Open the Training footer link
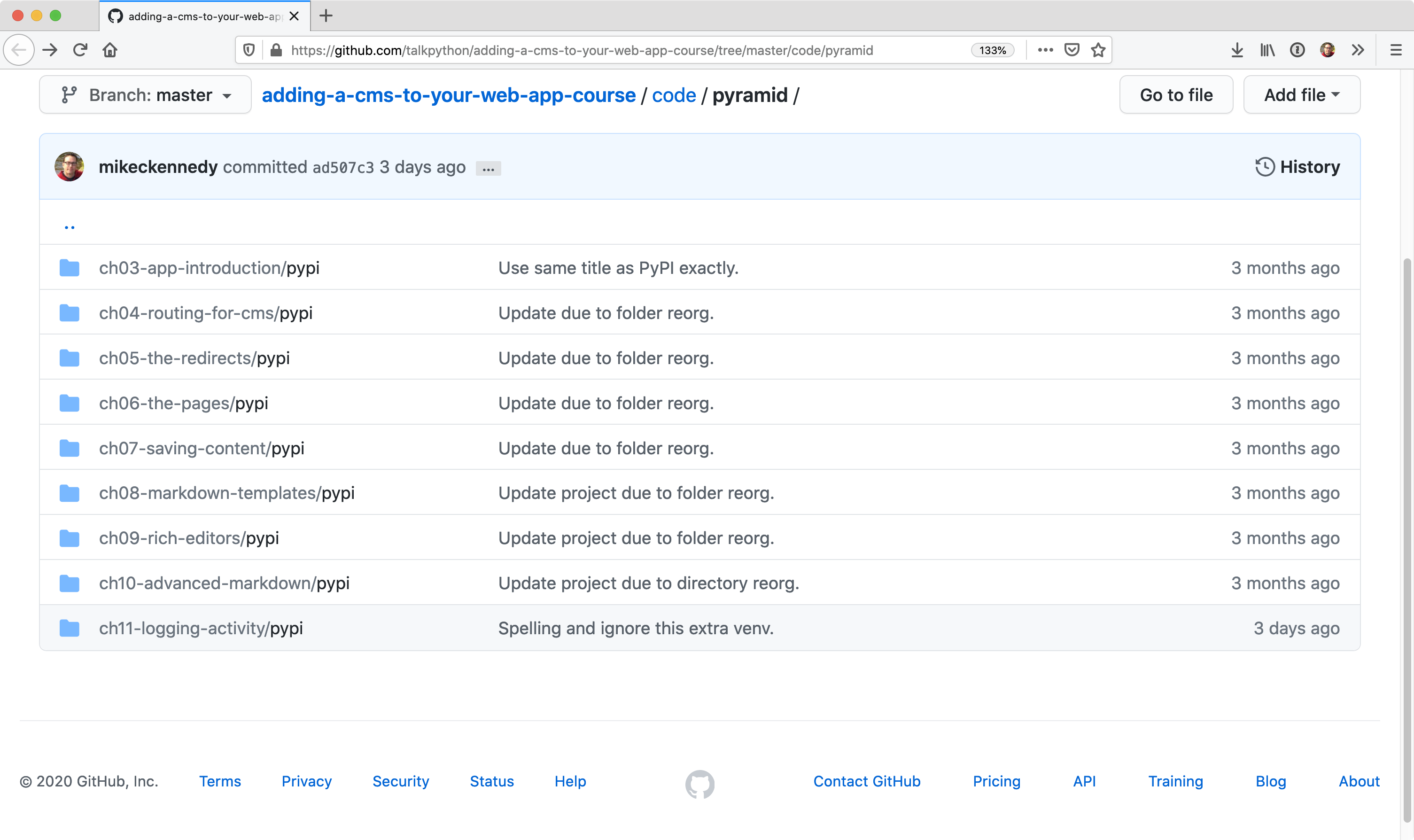Screen dimensions: 1414x840 (x=1175, y=782)
